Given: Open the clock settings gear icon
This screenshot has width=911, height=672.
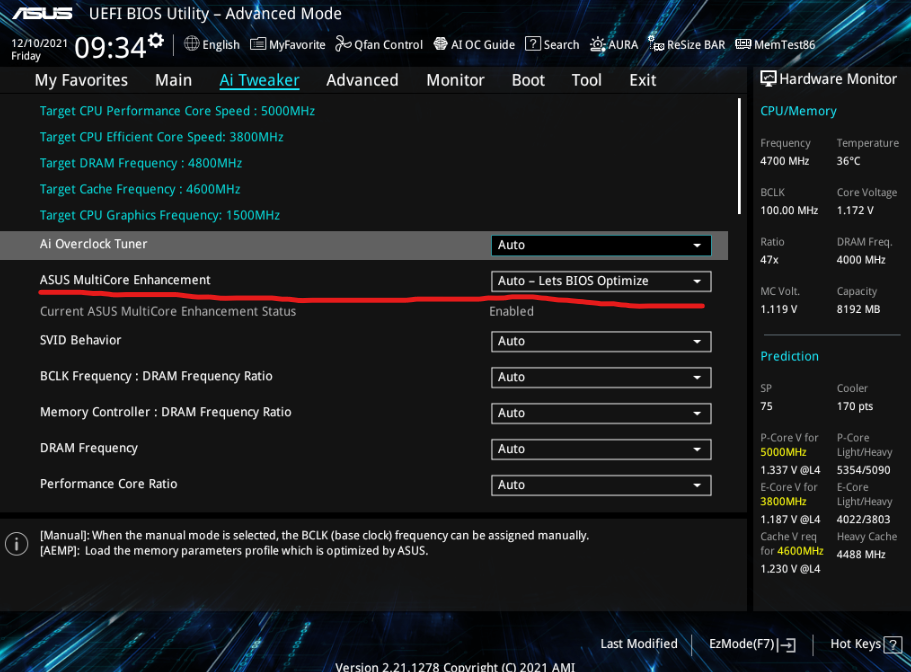Looking at the screenshot, I should click(x=156, y=41).
